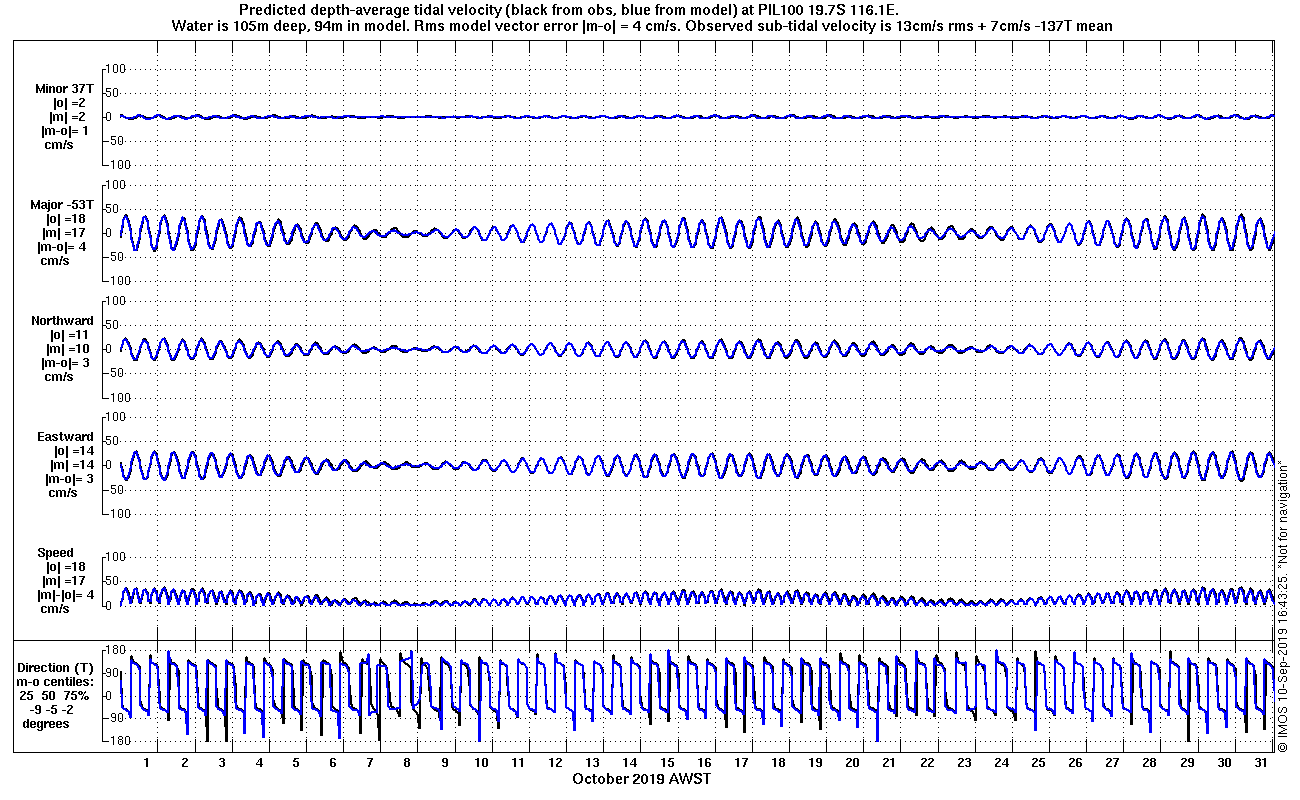The image size is (1300, 800).
Task: Click the day "20" x-axis tick label
Action: [852, 762]
